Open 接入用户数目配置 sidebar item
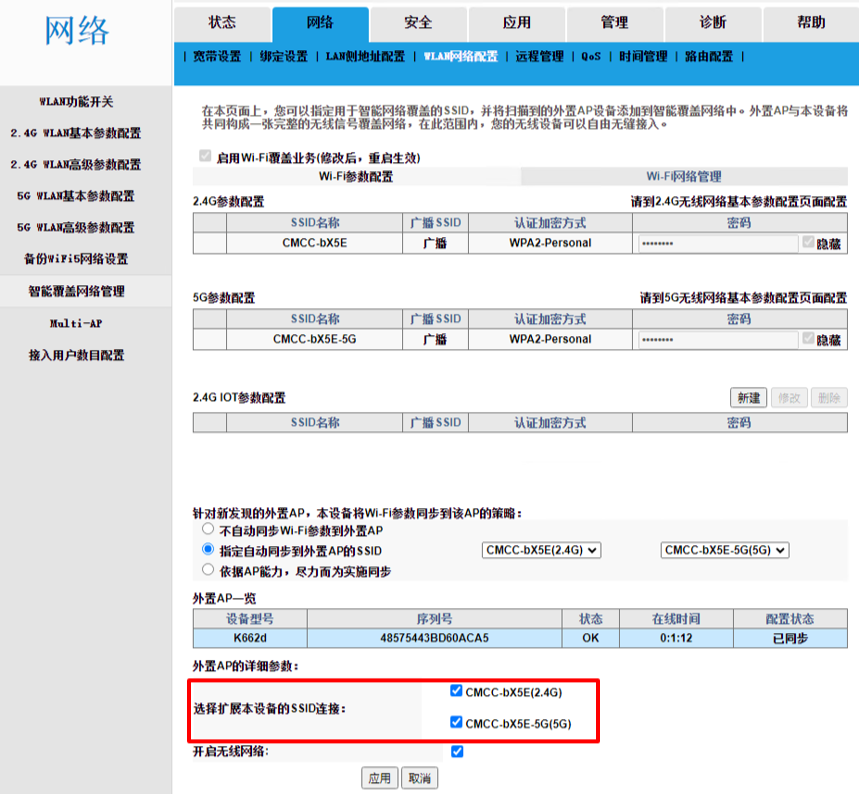Viewport: 859px width, 794px height. click(x=76, y=355)
